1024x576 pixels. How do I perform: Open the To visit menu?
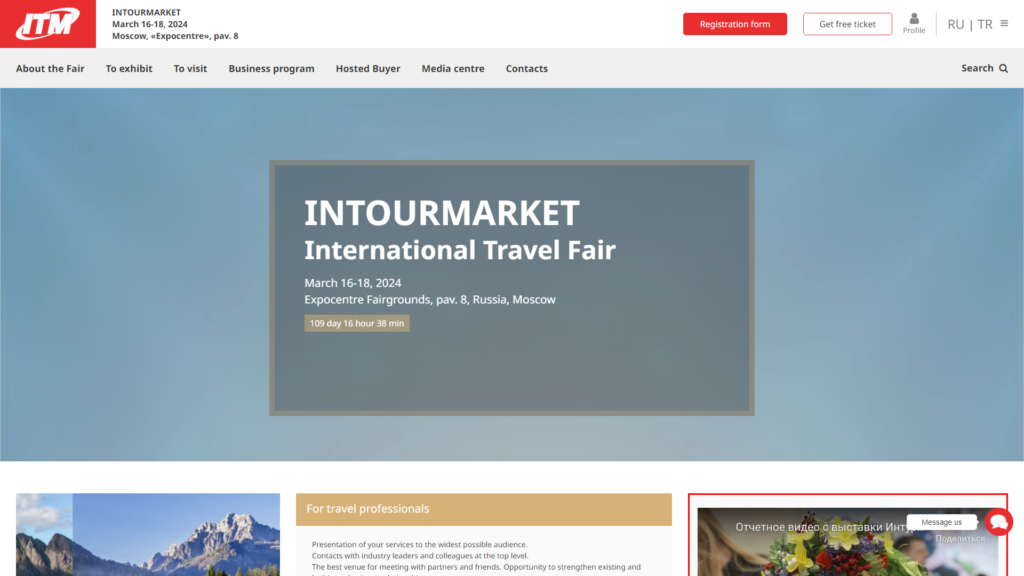click(x=190, y=69)
